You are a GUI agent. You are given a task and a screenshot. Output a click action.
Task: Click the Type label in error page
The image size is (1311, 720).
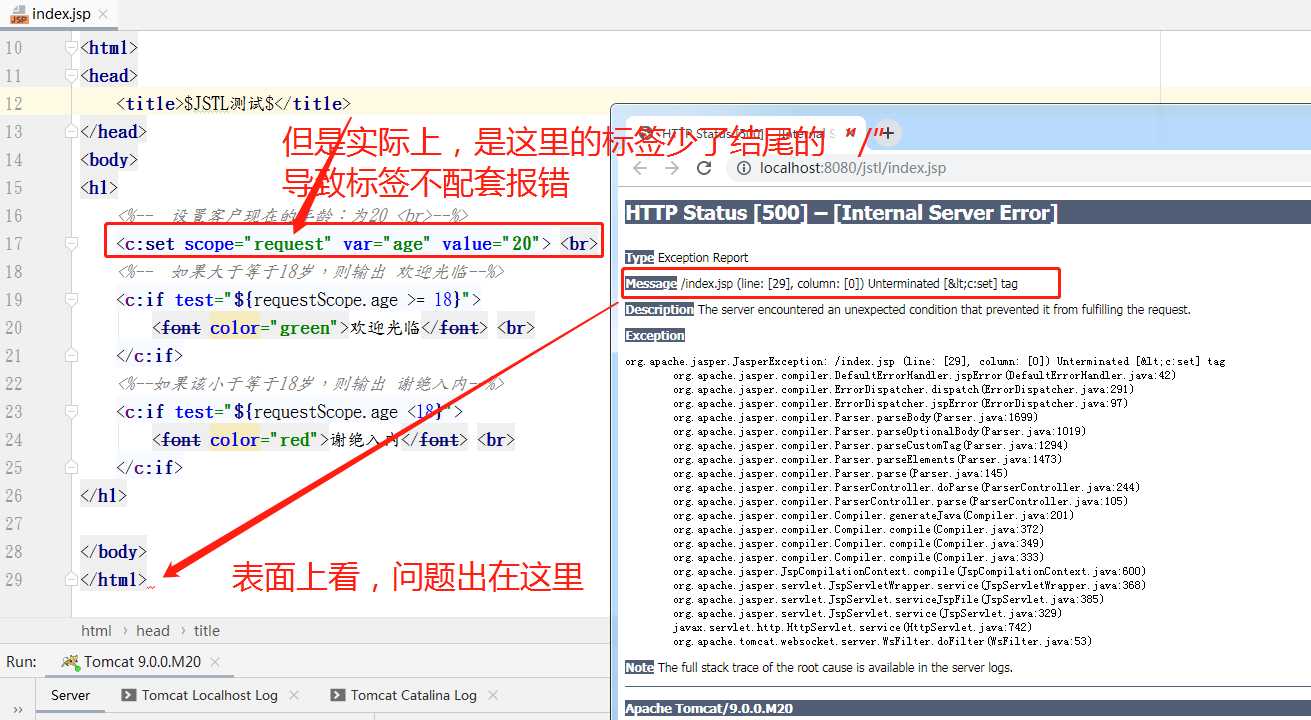(x=639, y=257)
